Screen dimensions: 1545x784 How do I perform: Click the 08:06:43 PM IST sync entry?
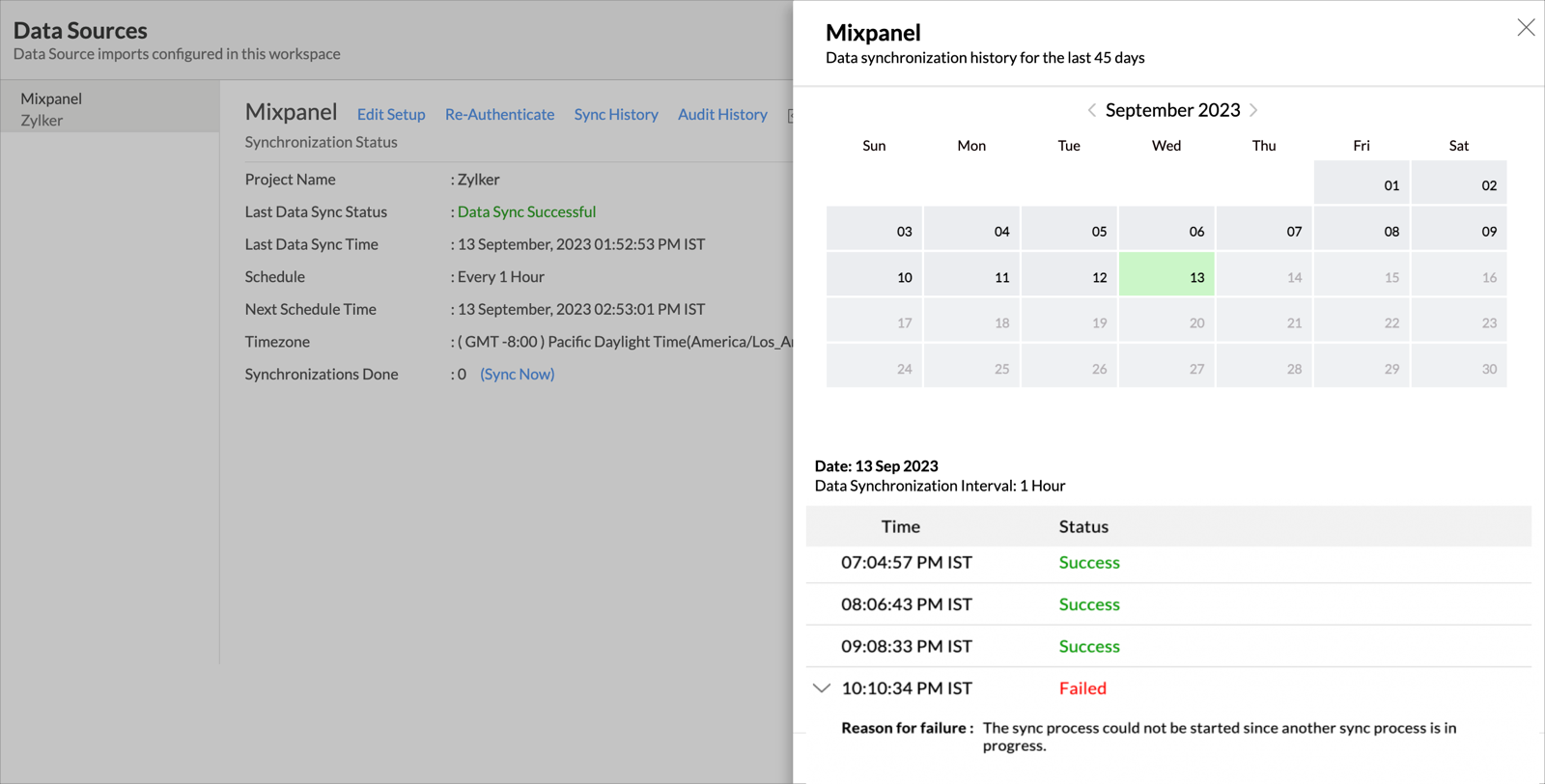click(x=1168, y=604)
